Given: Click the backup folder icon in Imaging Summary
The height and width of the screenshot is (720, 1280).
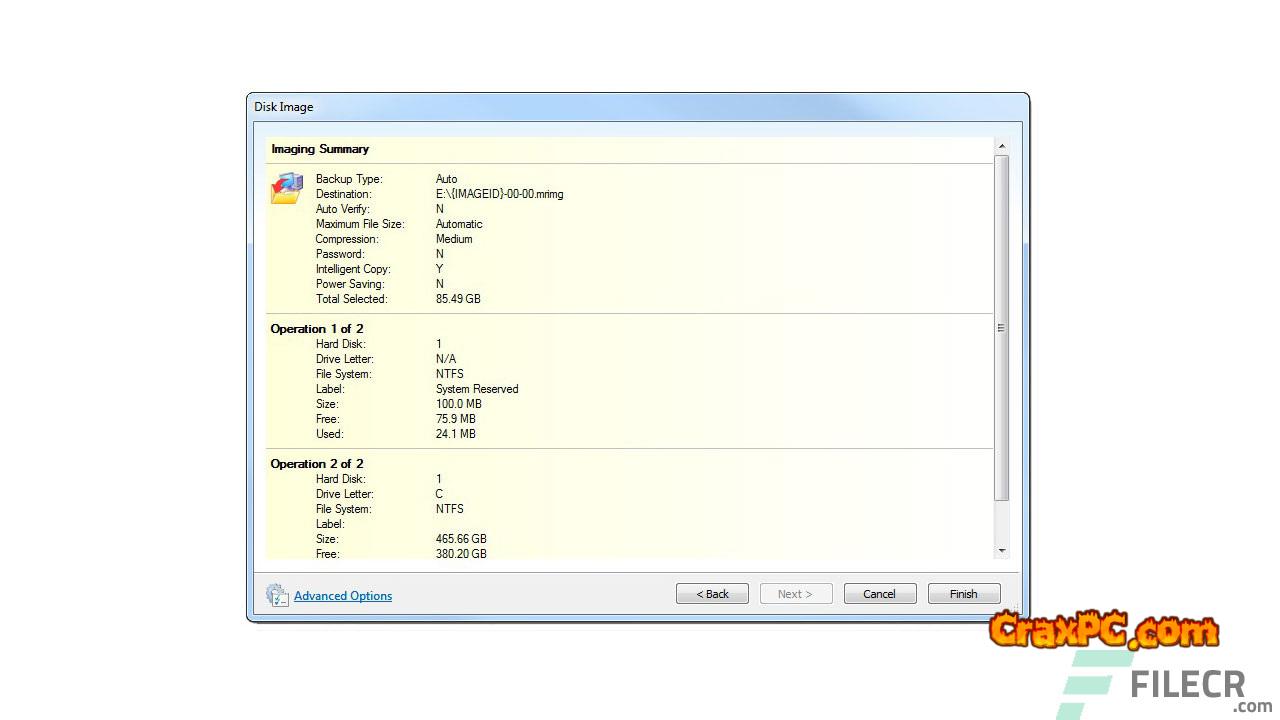Looking at the screenshot, I should [286, 188].
